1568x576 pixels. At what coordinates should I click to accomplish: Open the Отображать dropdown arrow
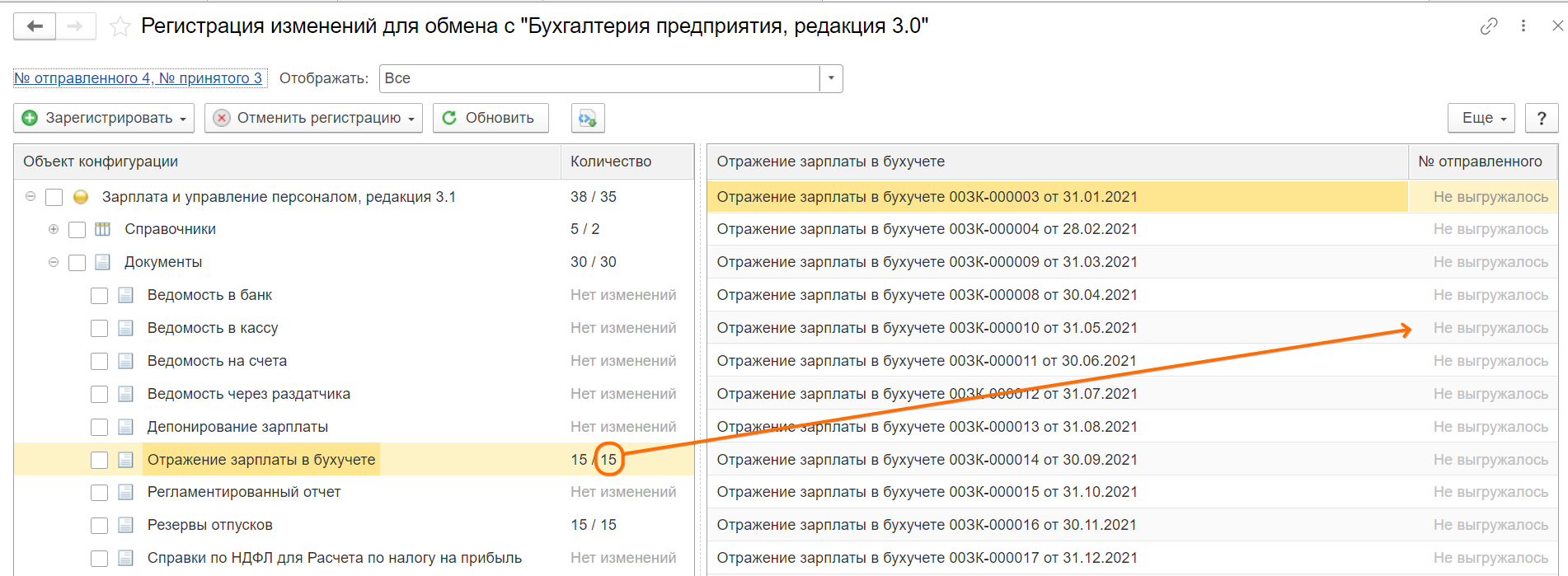(x=831, y=78)
